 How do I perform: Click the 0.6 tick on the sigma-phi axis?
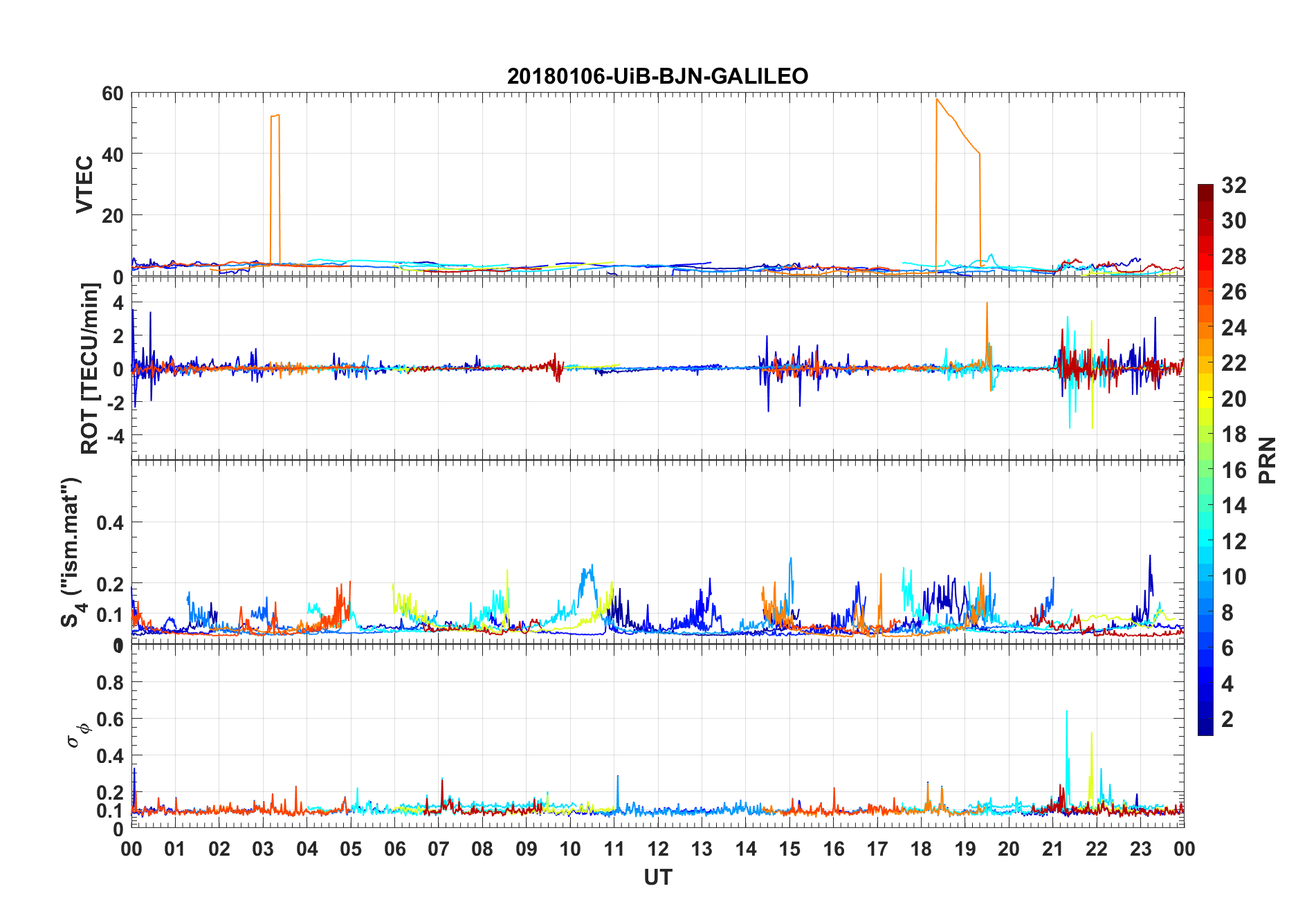(x=110, y=719)
